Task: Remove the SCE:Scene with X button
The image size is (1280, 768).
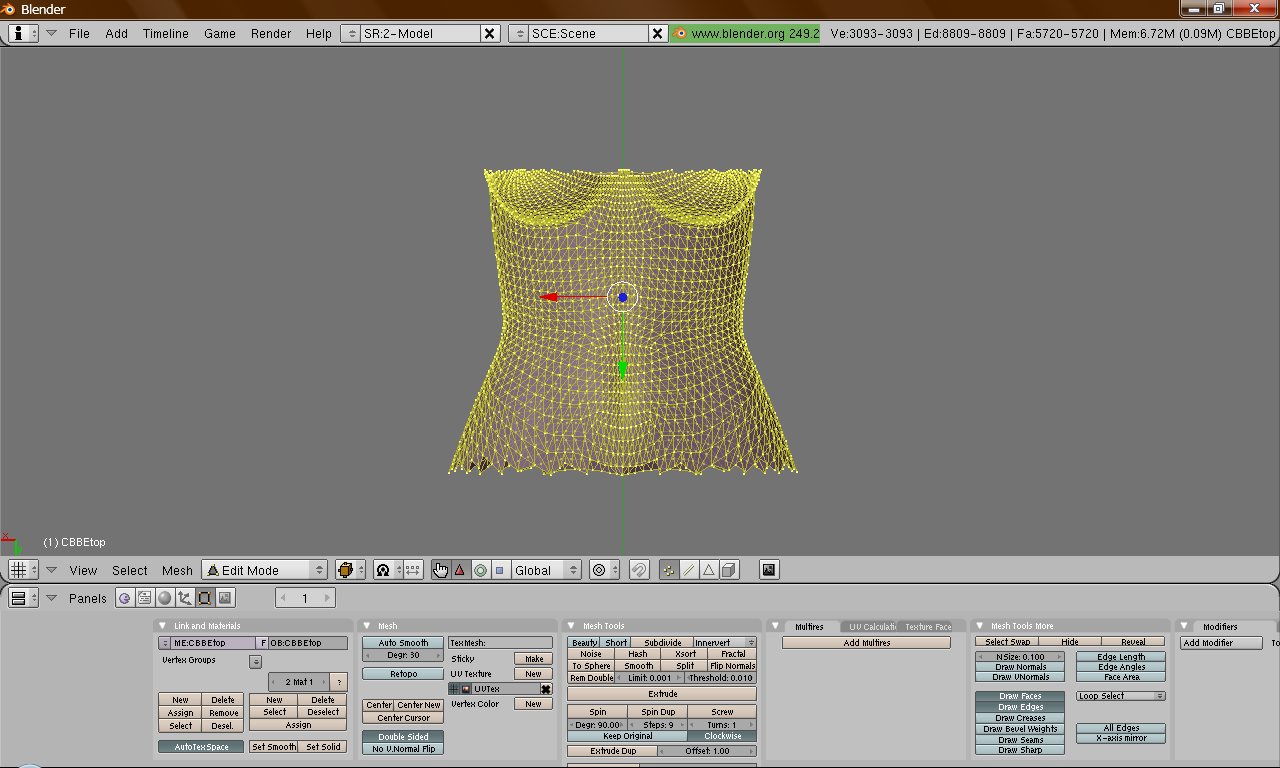Action: (658, 33)
